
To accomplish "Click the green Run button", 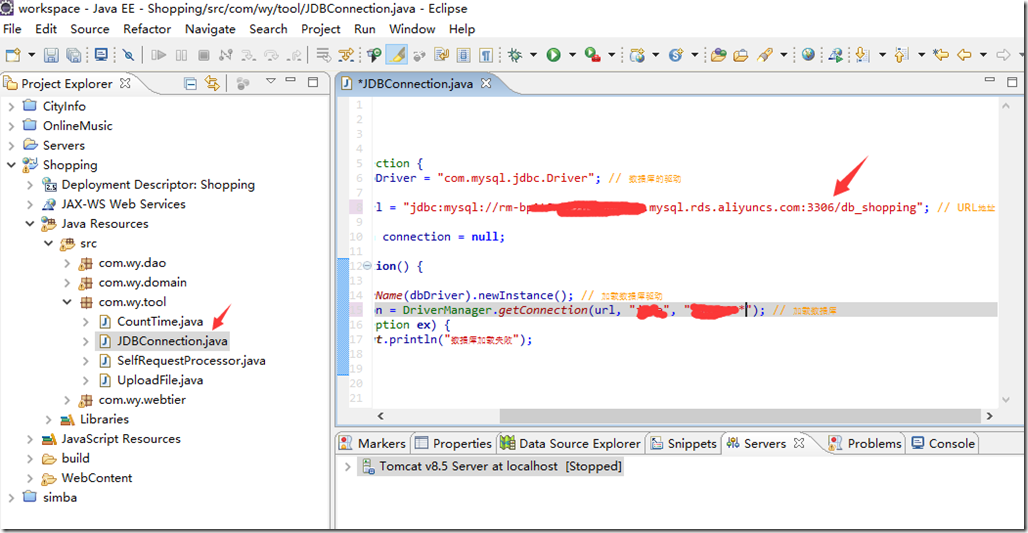I will coord(554,55).
